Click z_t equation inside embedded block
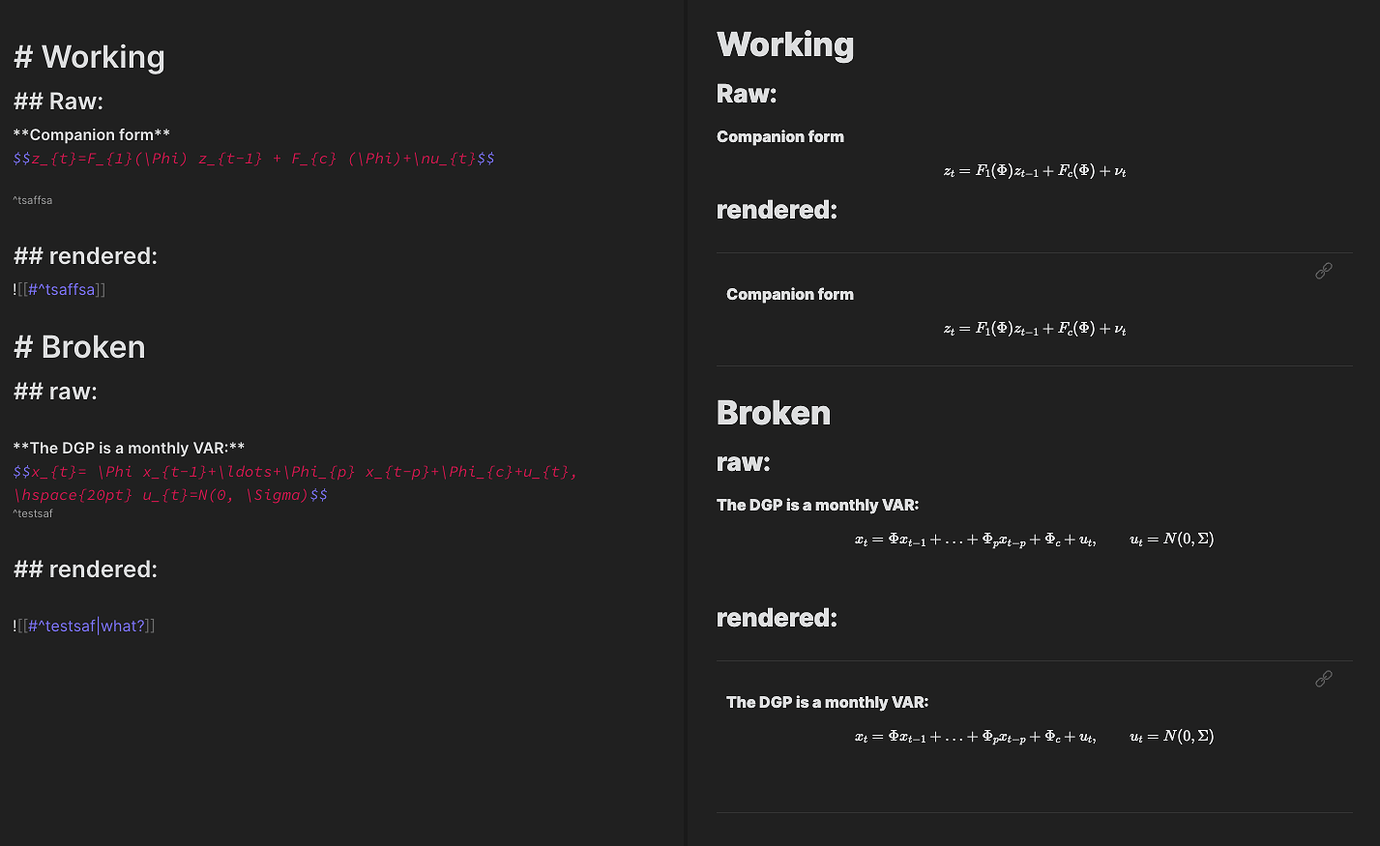Screen dimensions: 1380x846 pos(1035,329)
